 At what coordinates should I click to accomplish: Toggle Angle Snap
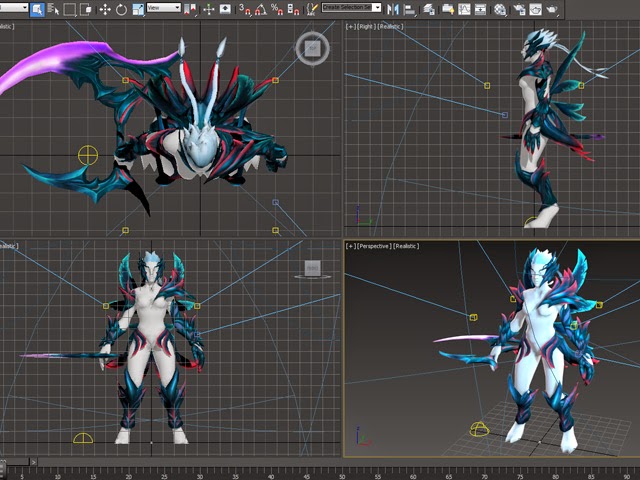point(261,9)
